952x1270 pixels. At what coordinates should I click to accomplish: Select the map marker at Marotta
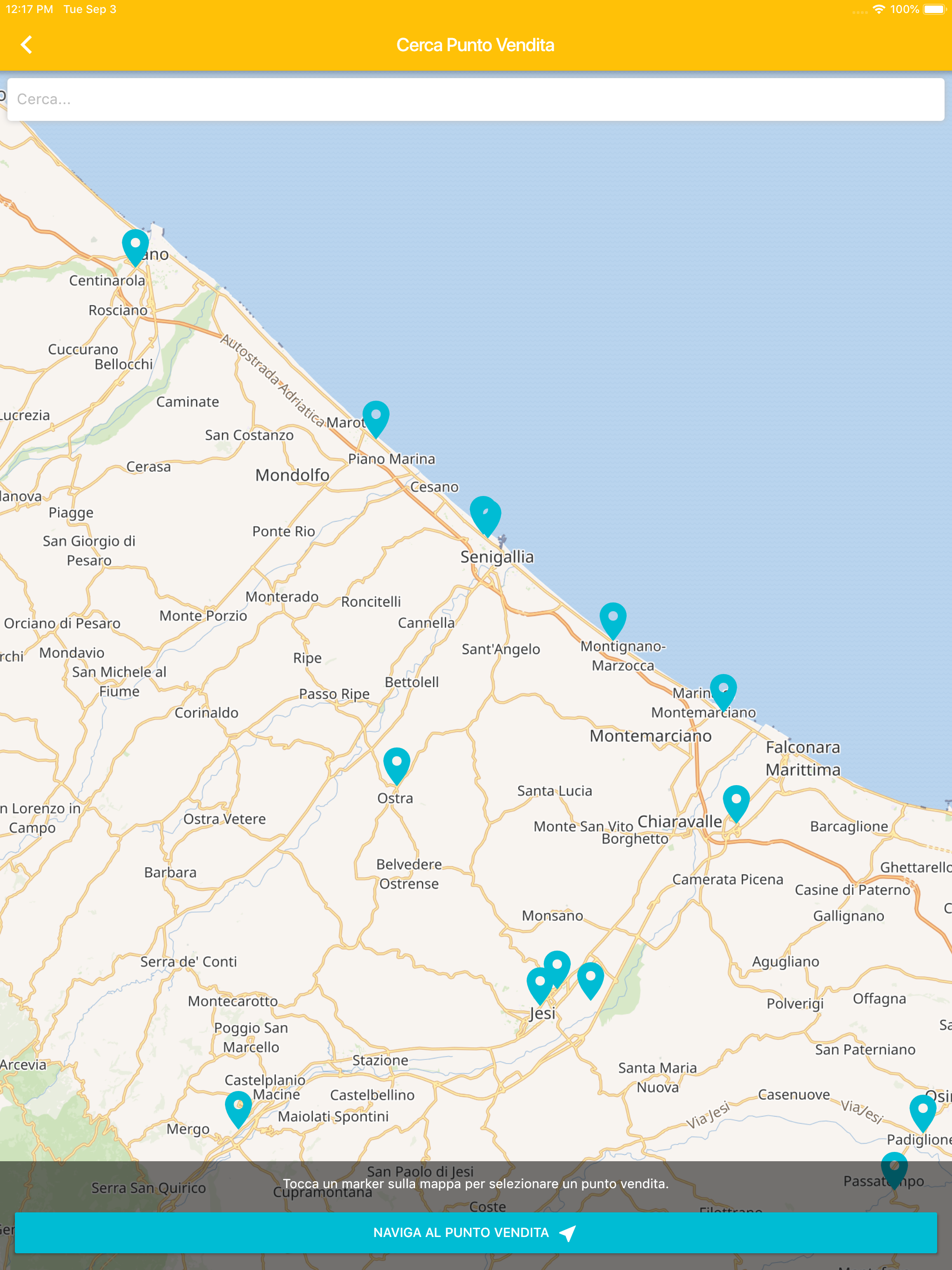(376, 417)
